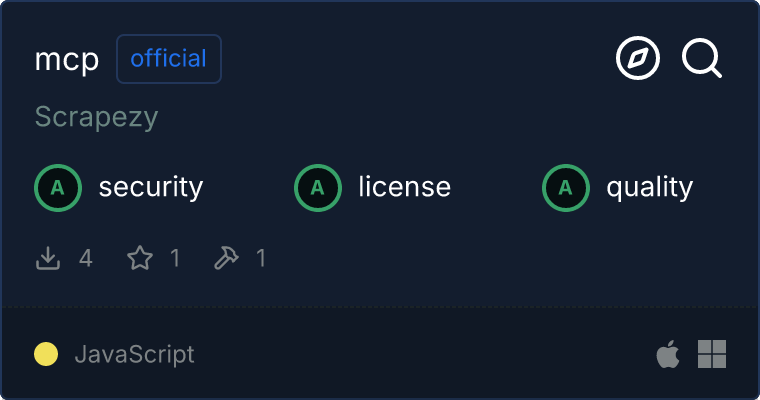Viewport: 760px width, 400px height.
Task: Click the Windows platform icon
Action: (712, 354)
